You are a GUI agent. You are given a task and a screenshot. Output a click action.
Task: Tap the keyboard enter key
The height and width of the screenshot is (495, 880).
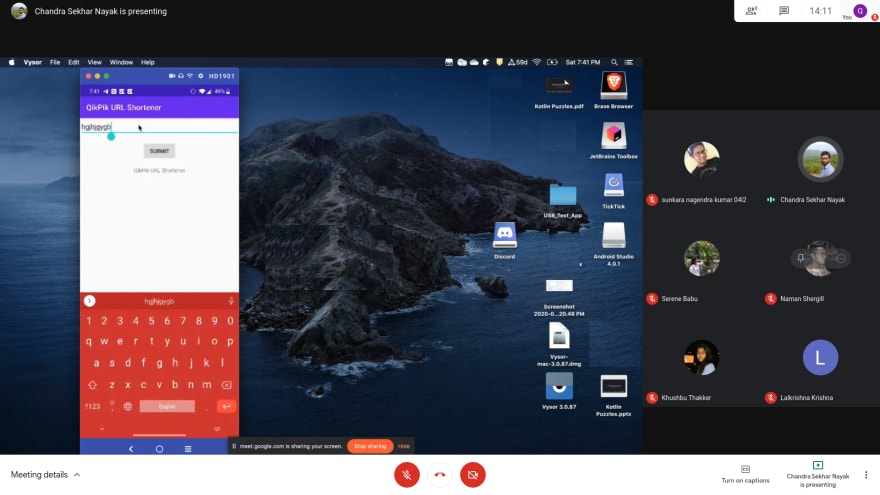[x=226, y=406]
